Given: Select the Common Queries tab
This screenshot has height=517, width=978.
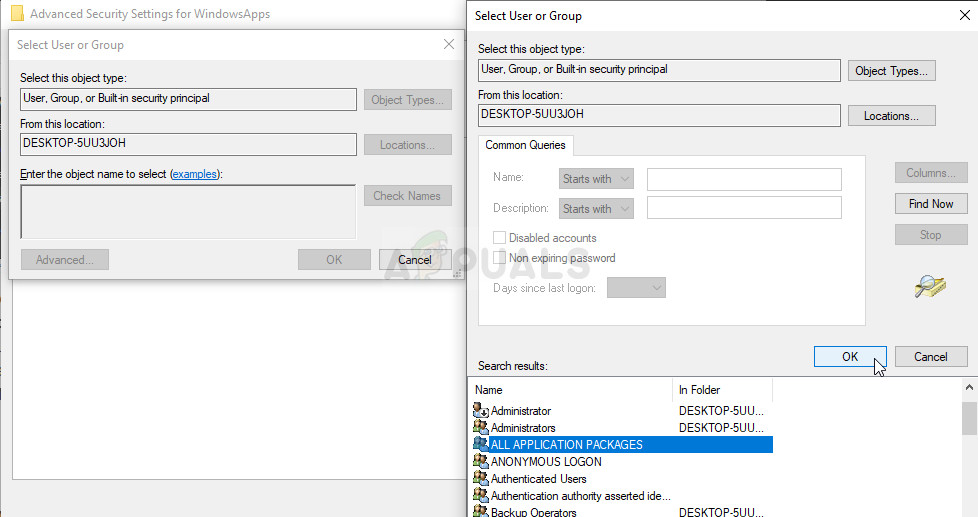Looking at the screenshot, I should (x=525, y=145).
